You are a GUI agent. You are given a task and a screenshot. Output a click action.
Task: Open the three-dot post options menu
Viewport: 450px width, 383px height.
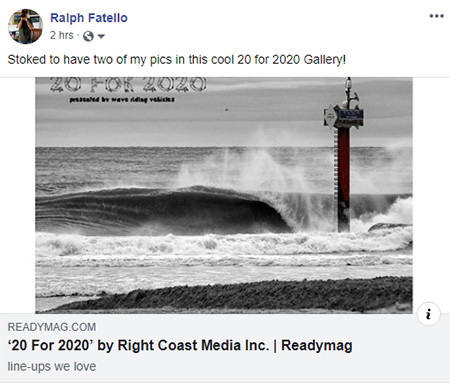coord(436,16)
